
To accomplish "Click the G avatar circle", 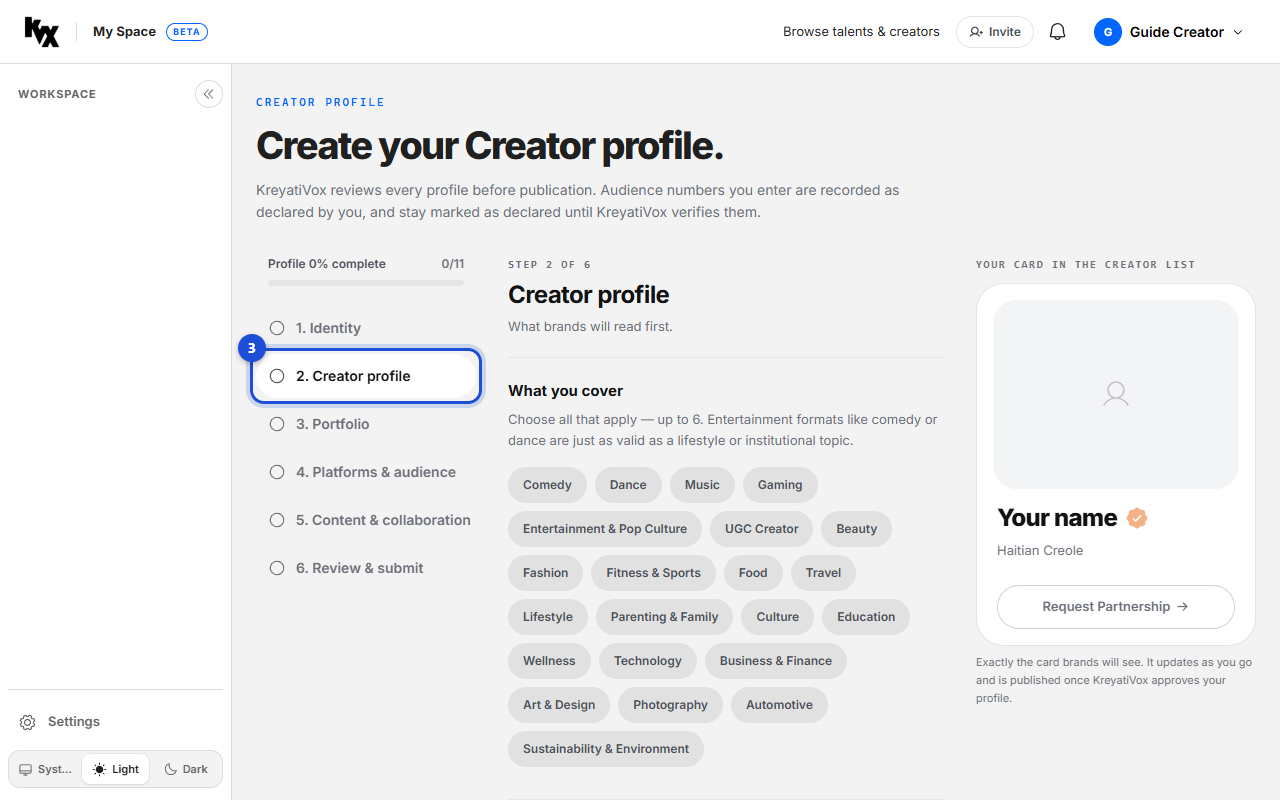I will click(x=1108, y=32).
